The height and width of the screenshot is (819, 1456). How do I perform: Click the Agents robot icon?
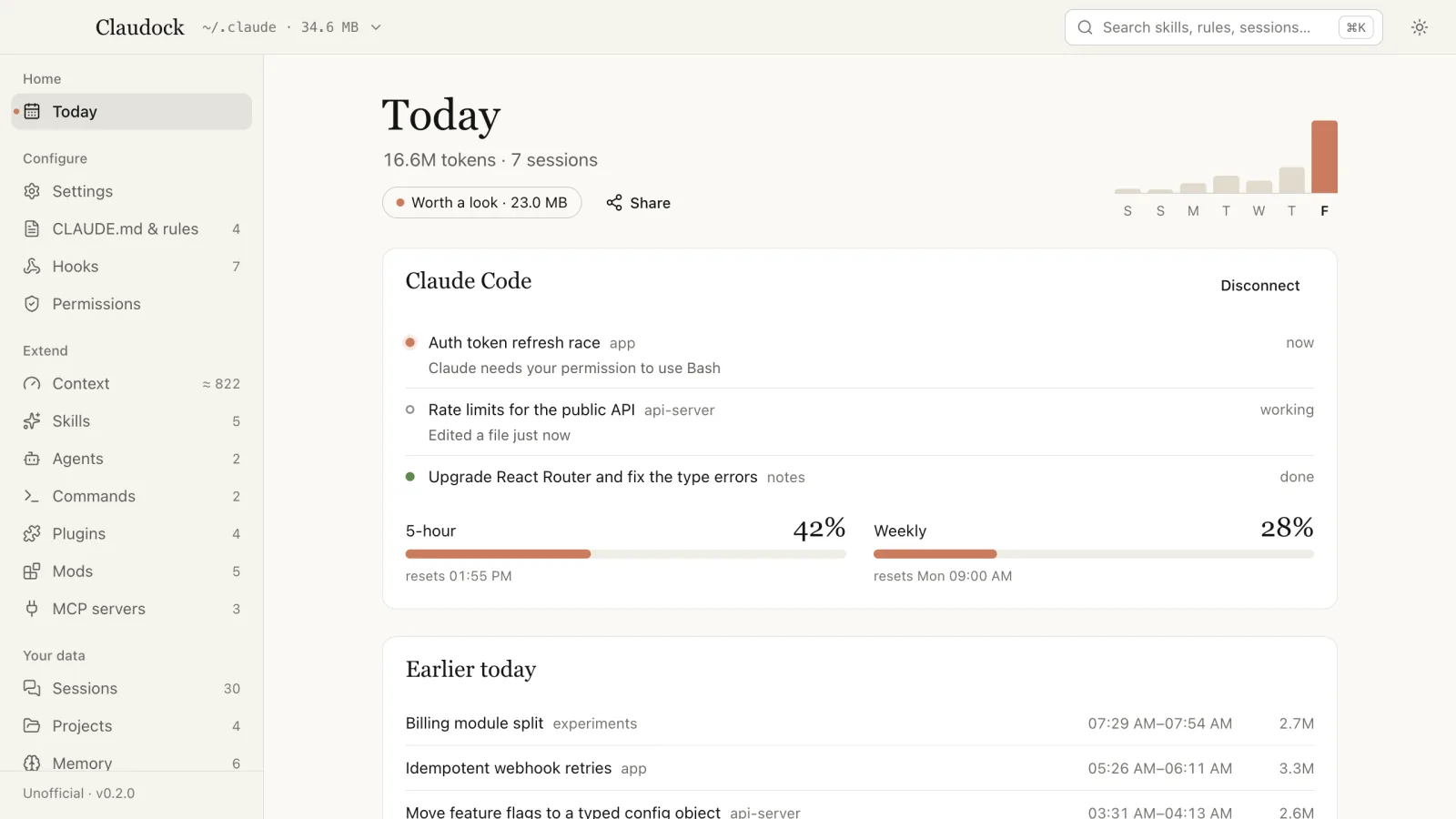coord(32,459)
